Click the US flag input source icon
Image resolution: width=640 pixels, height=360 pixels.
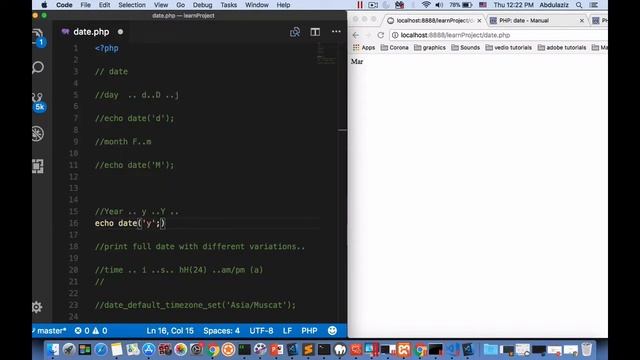pyautogui.click(x=483, y=5)
